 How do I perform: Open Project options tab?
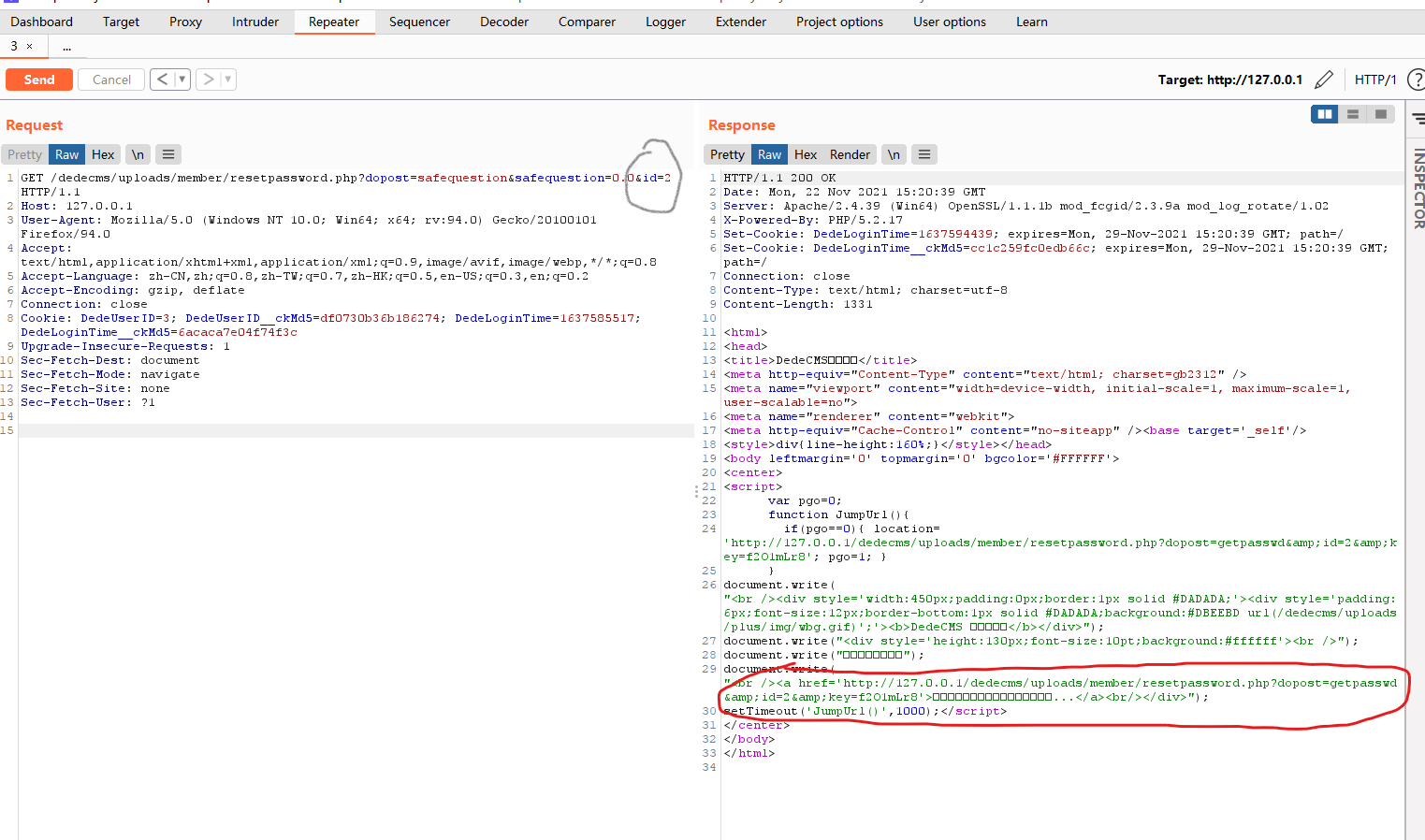[x=839, y=22]
